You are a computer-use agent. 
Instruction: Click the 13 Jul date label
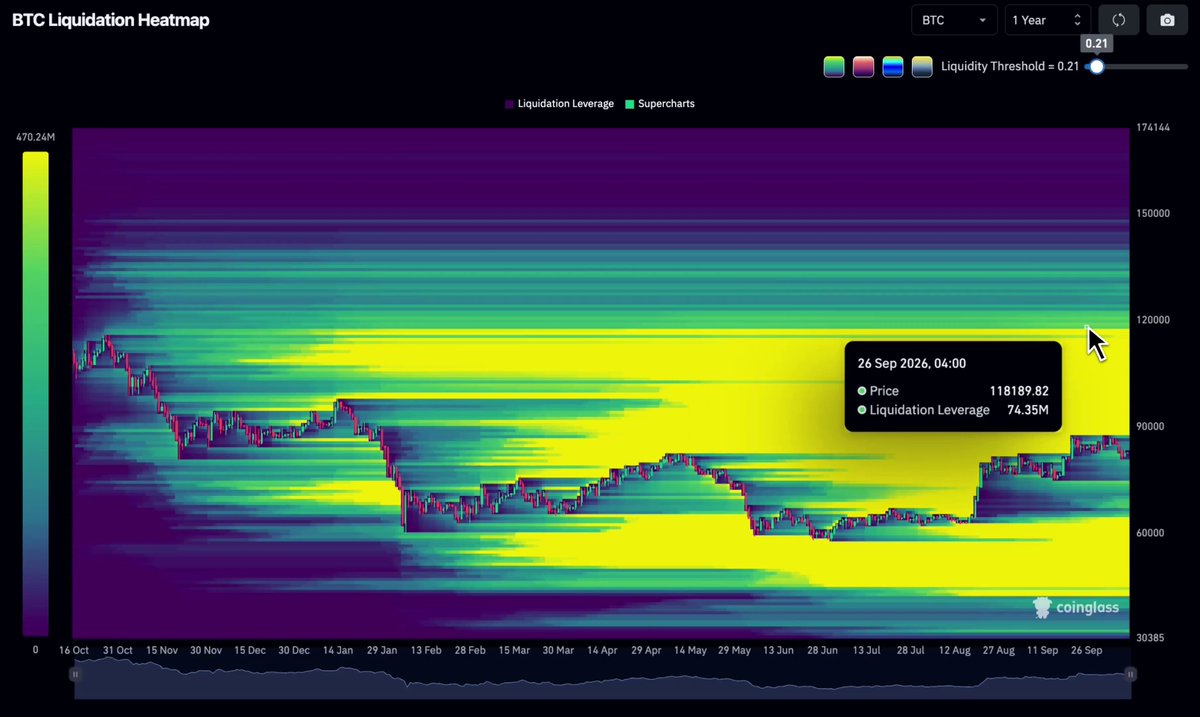click(x=867, y=650)
